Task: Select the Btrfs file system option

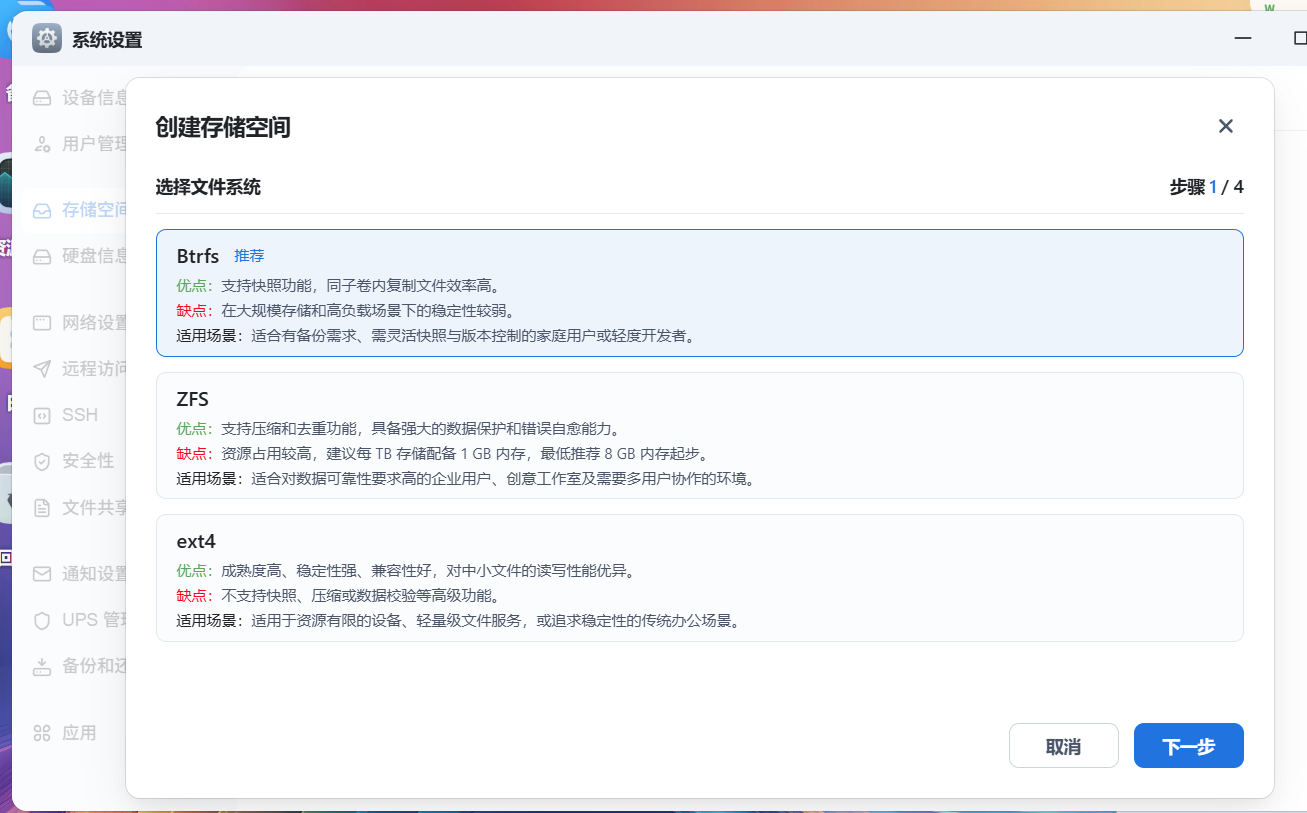Action: (699, 293)
